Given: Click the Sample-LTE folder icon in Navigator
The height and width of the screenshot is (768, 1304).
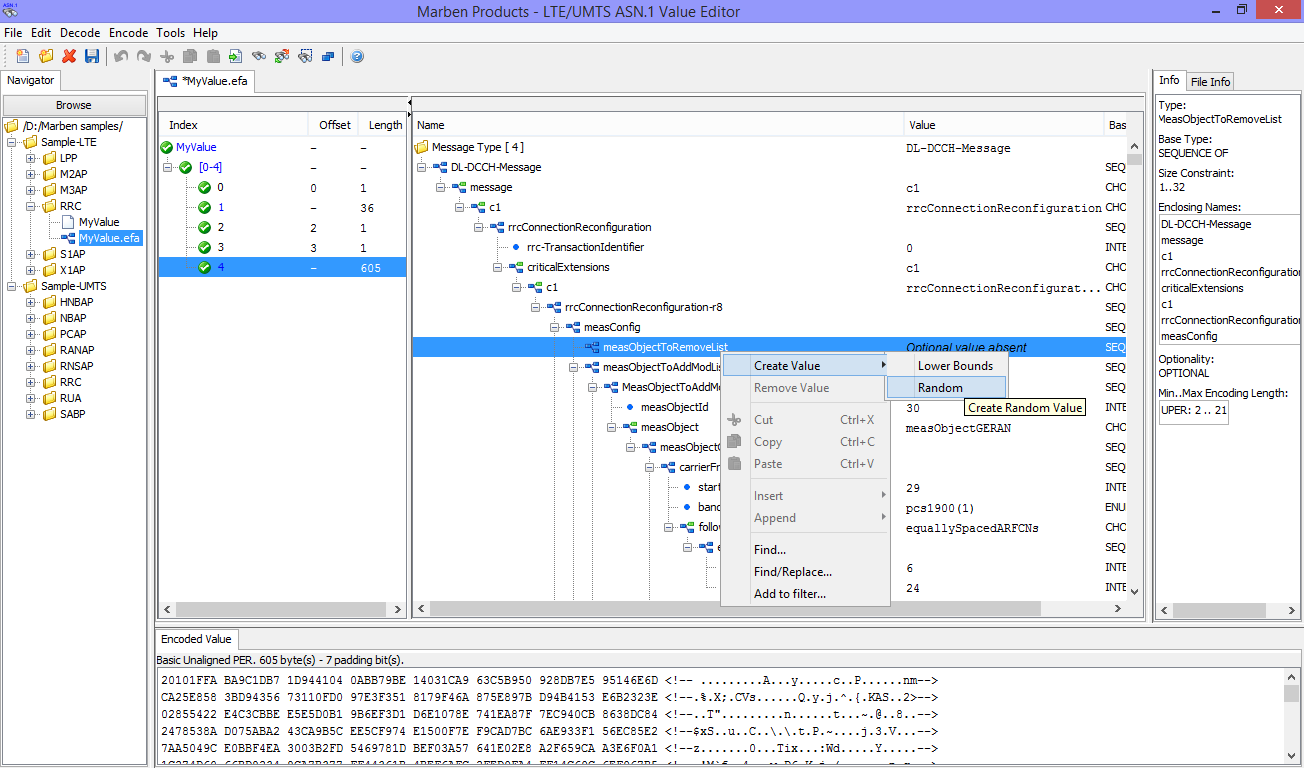Looking at the screenshot, I should [30, 142].
